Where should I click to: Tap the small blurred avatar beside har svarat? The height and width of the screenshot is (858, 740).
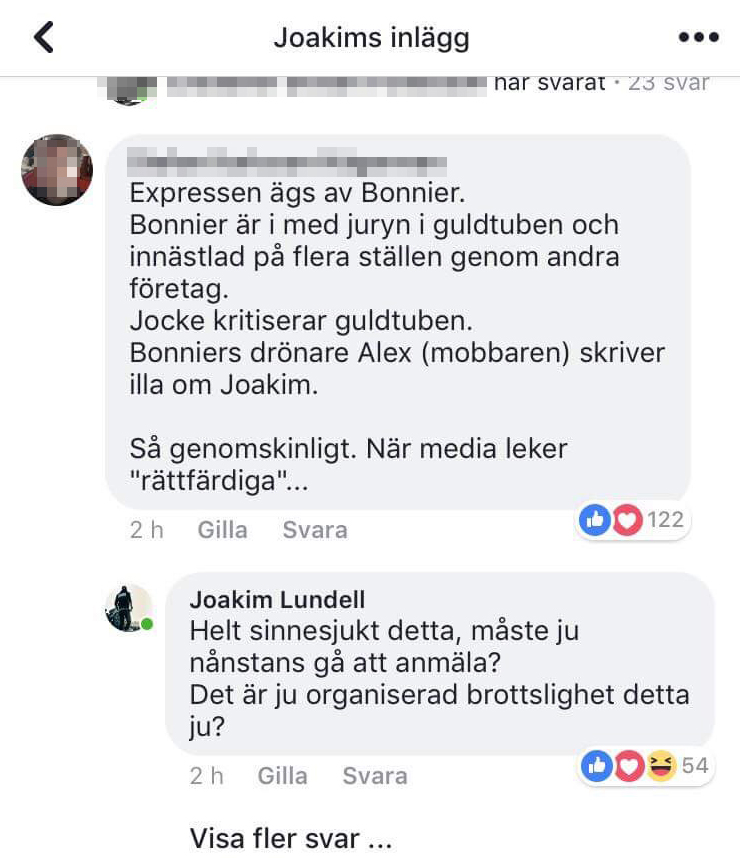point(128,90)
